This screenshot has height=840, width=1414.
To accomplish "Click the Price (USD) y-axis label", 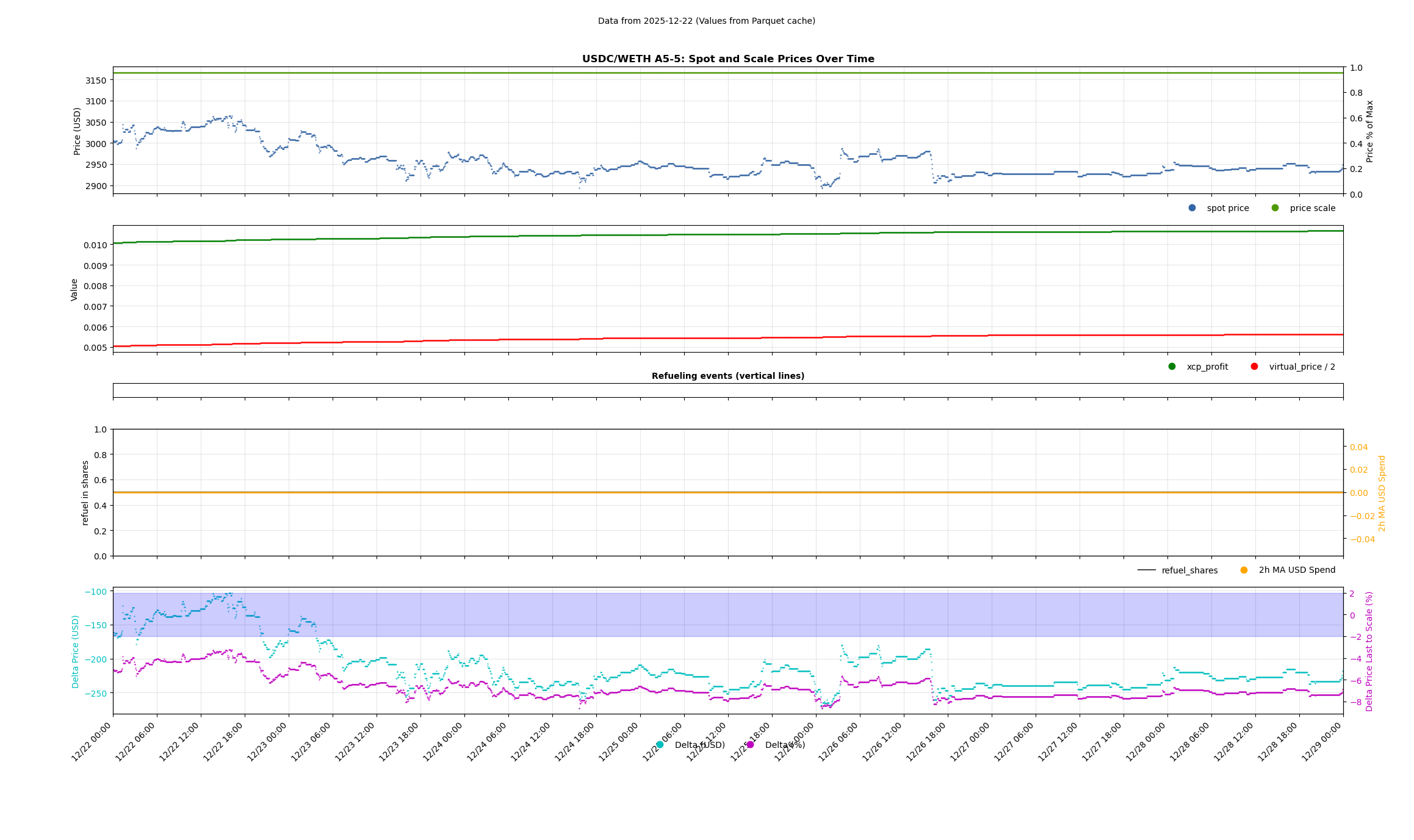I will click(78, 131).
